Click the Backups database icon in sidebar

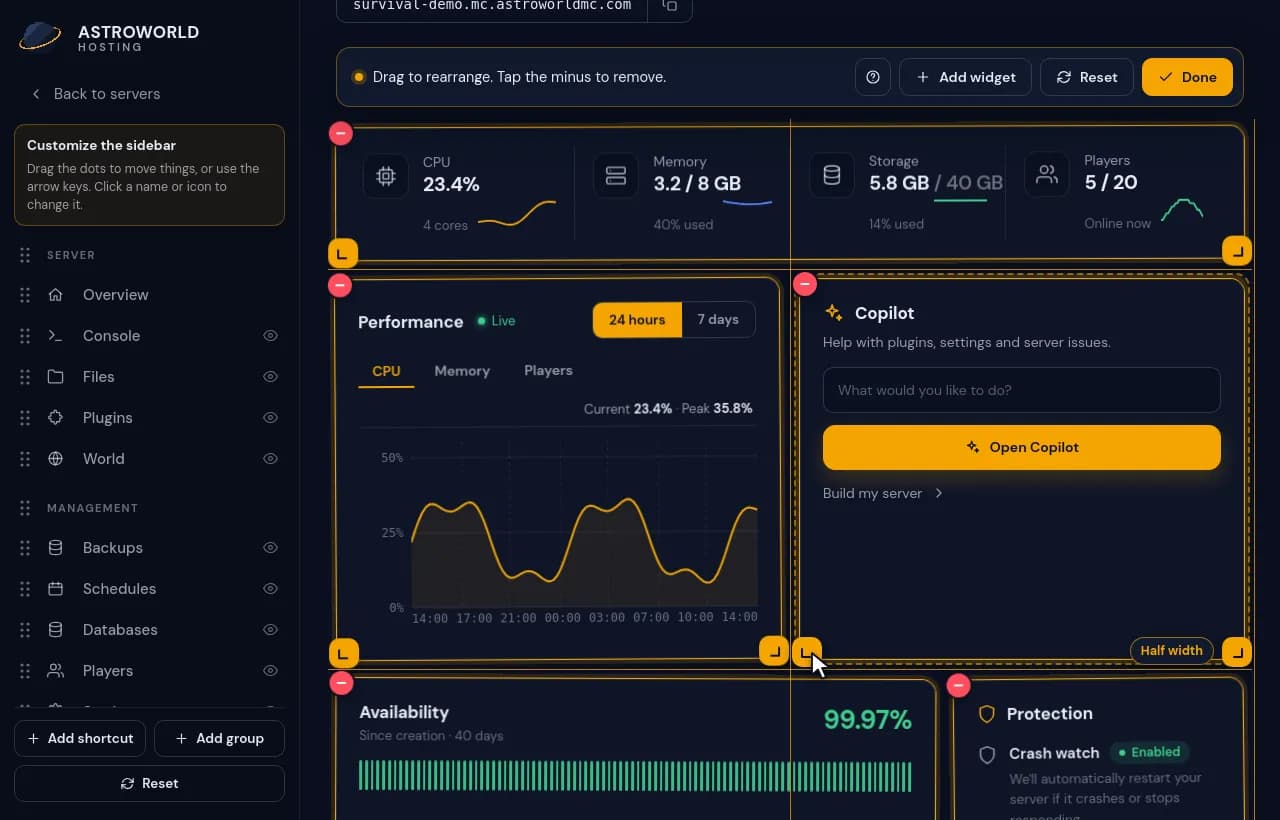[x=56, y=548]
